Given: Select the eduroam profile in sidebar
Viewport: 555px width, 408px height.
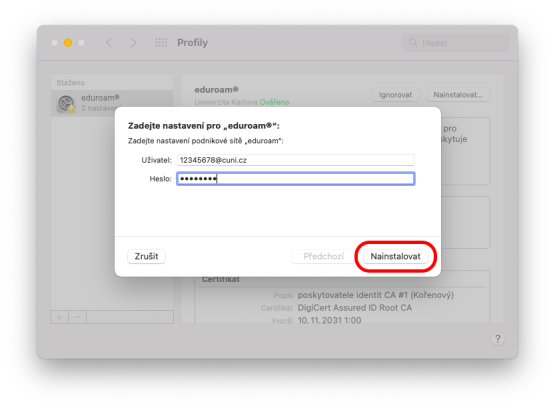Looking at the screenshot, I should (112, 103).
